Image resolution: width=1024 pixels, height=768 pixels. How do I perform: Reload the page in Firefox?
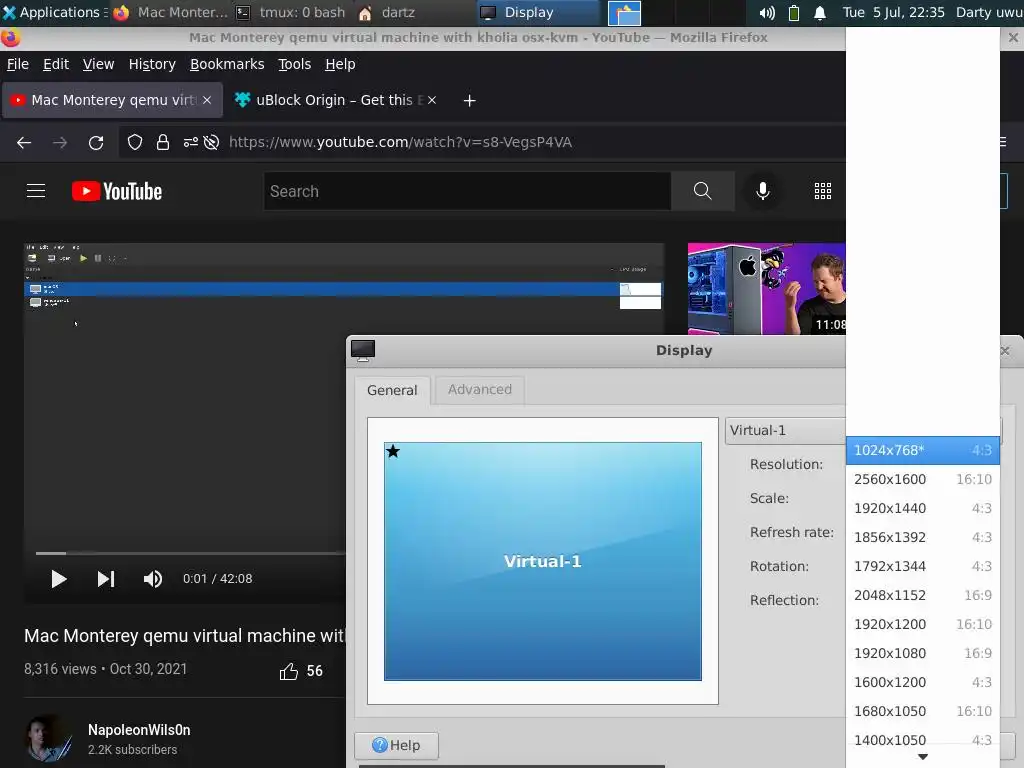click(x=96, y=142)
